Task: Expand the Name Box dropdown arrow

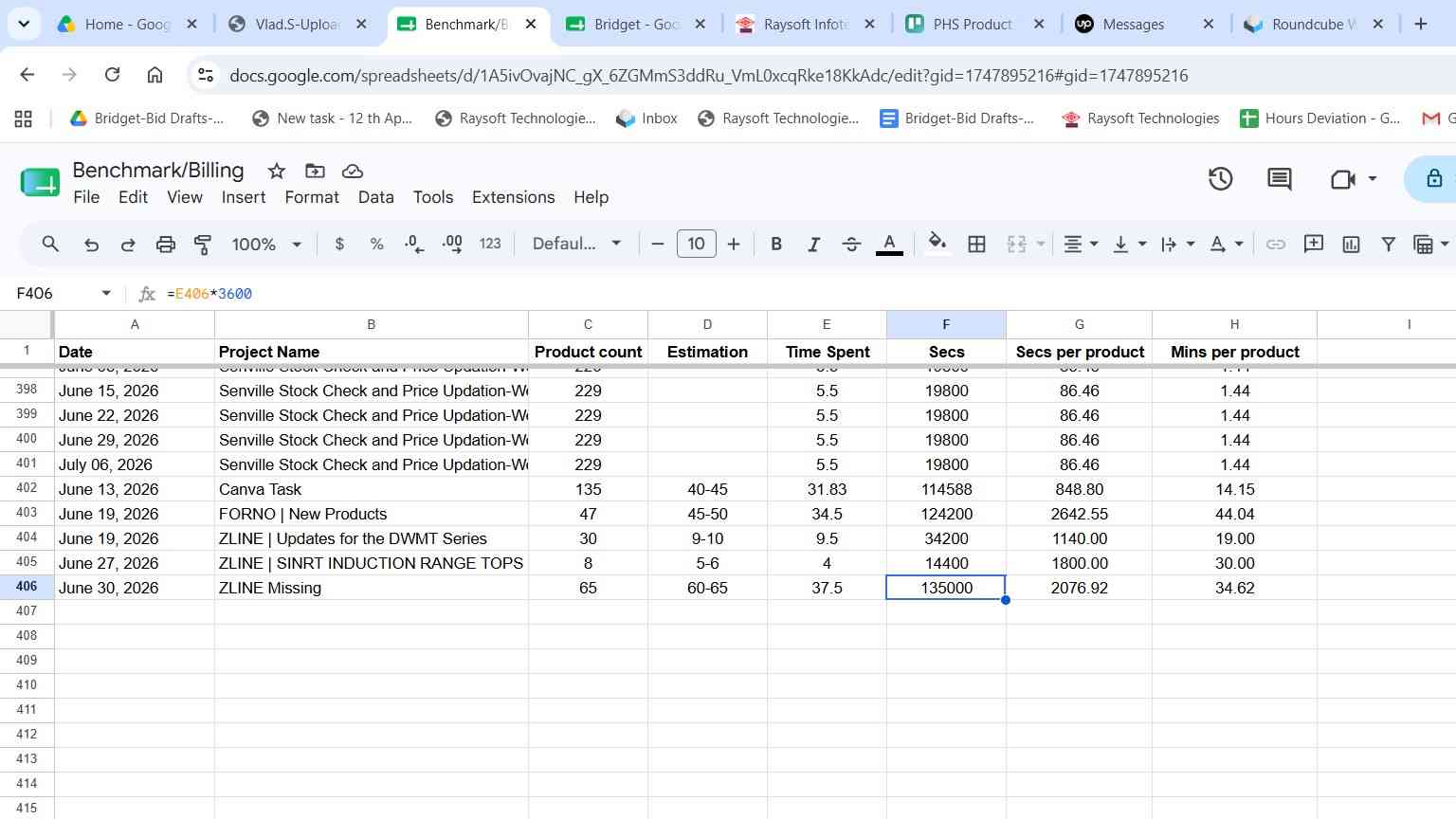Action: click(106, 293)
